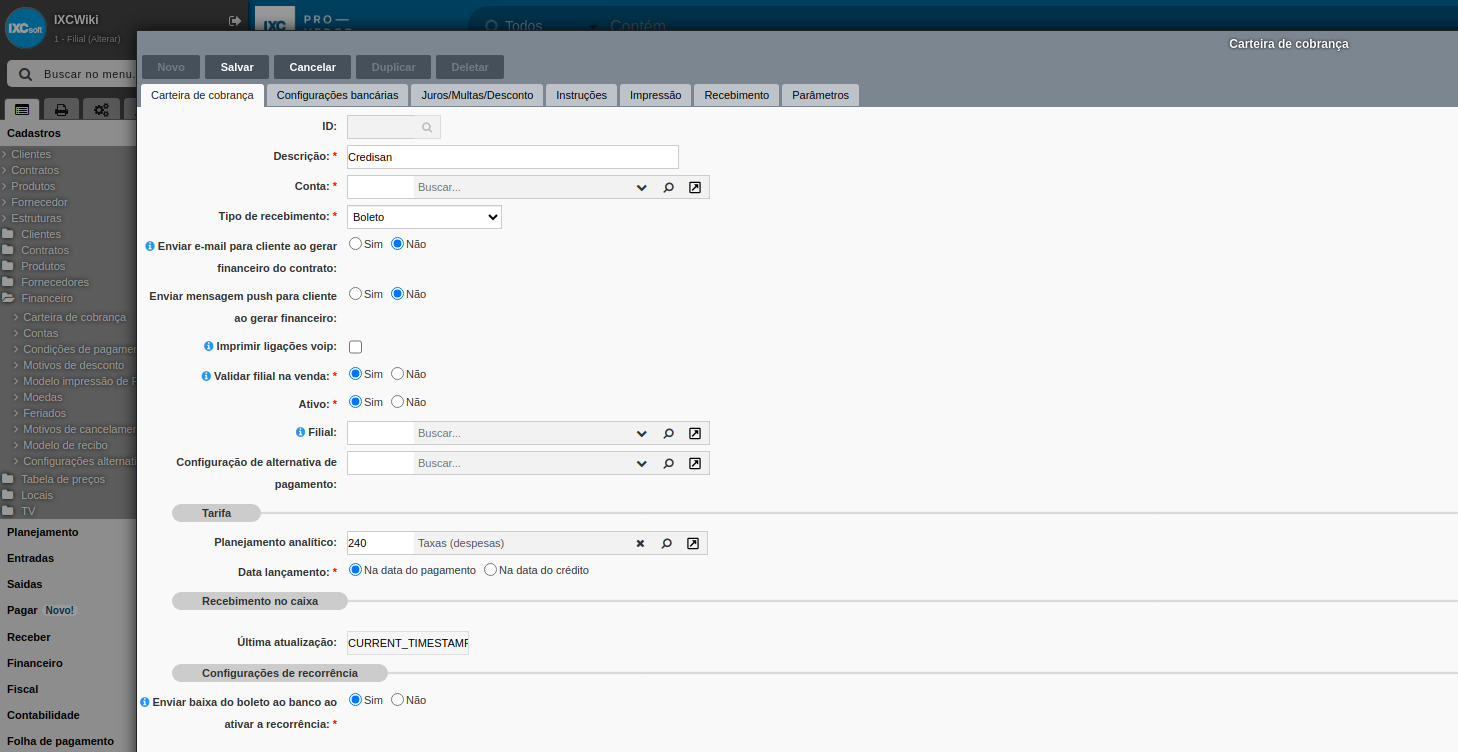Open Carteira de cobrança in sidebar tree
The height and width of the screenshot is (752, 1458).
74,317
